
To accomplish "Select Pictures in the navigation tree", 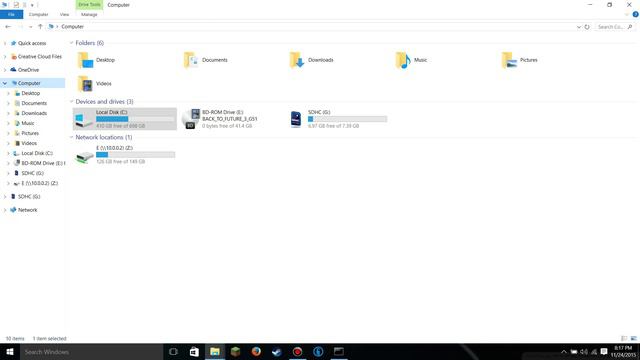I will click(30, 133).
